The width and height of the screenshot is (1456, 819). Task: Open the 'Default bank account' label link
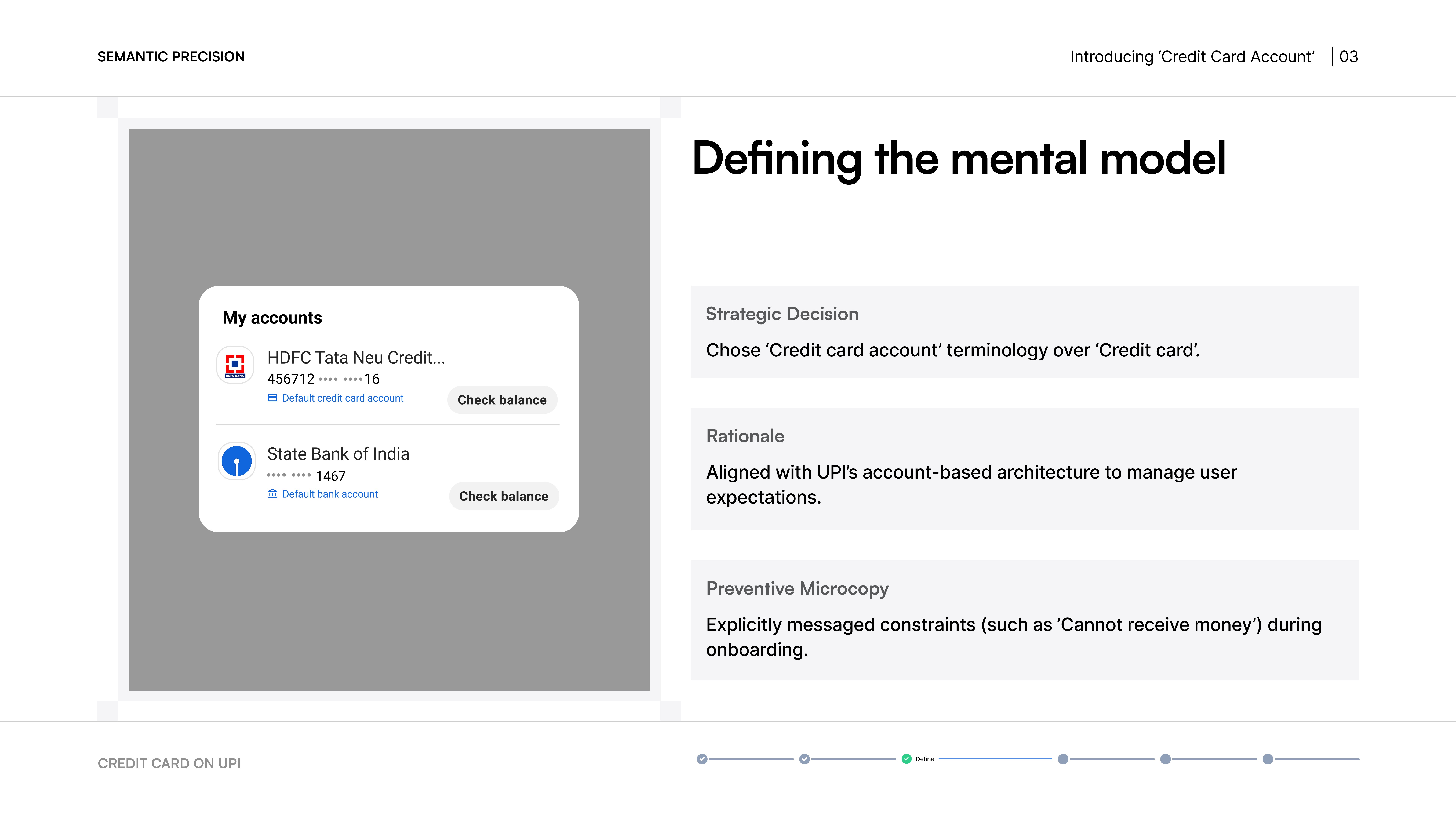pos(330,494)
